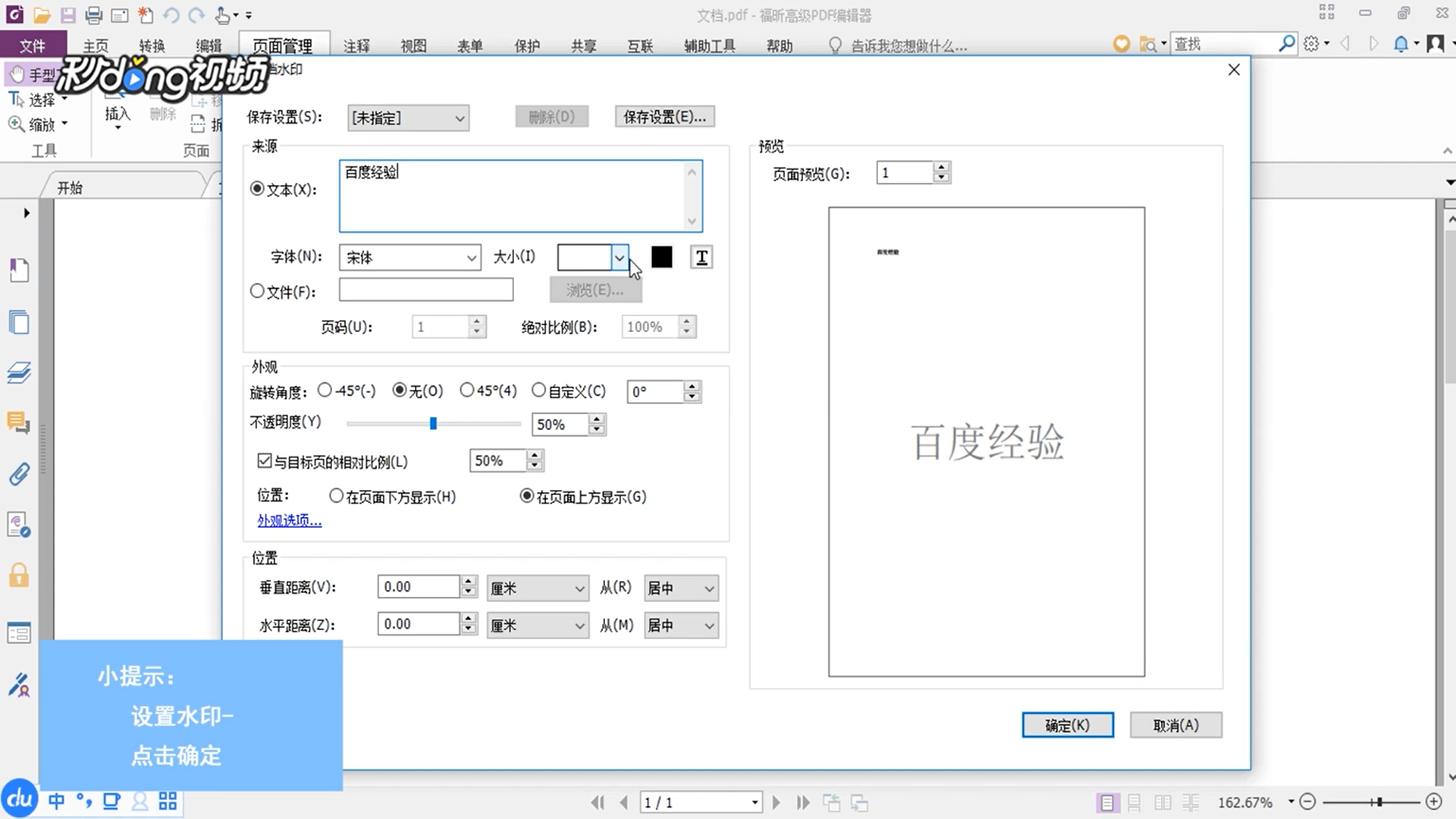Open the 注释 ribbon tab
The image size is (1456, 819).
coord(356,45)
